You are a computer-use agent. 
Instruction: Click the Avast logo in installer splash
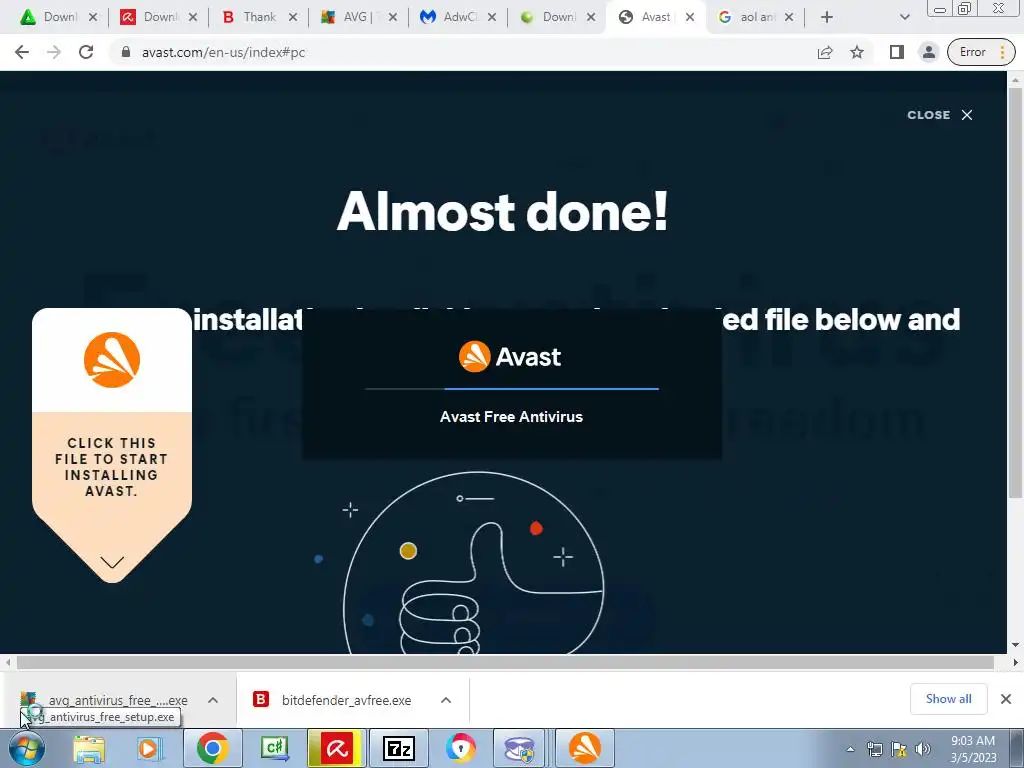point(510,357)
